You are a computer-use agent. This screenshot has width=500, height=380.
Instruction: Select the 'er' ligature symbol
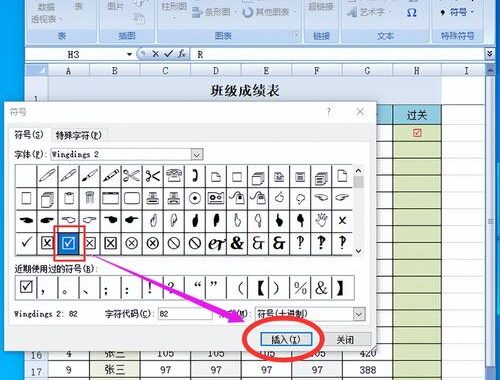coord(216,243)
